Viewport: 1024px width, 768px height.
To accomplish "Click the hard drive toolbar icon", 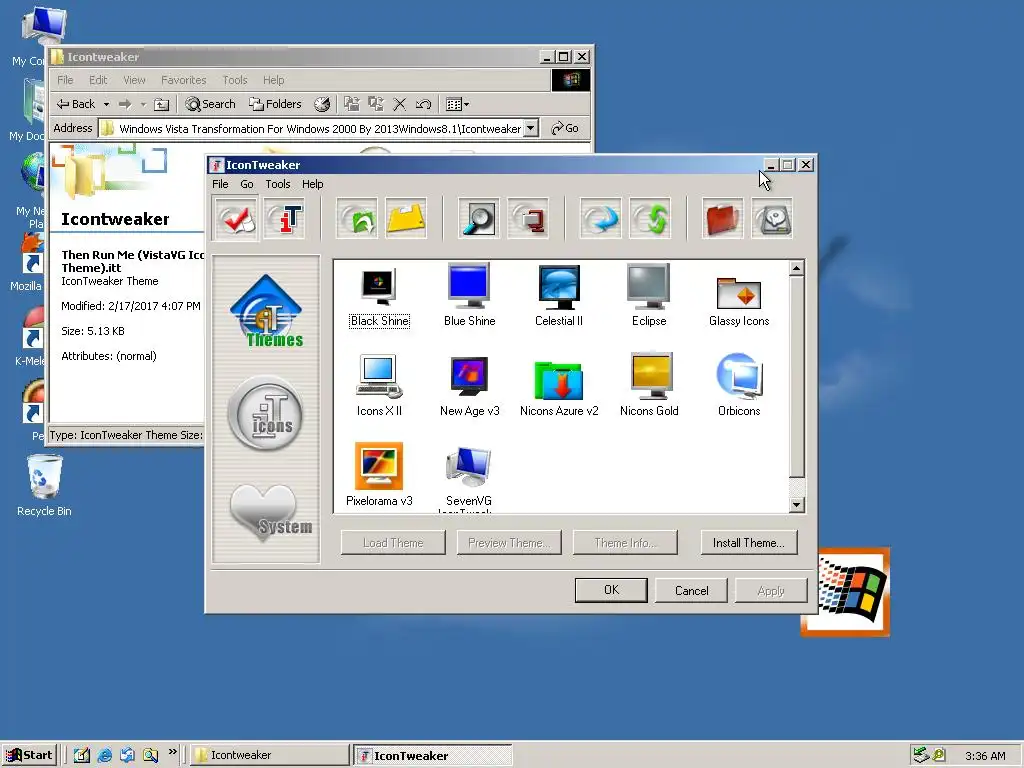I will point(772,219).
